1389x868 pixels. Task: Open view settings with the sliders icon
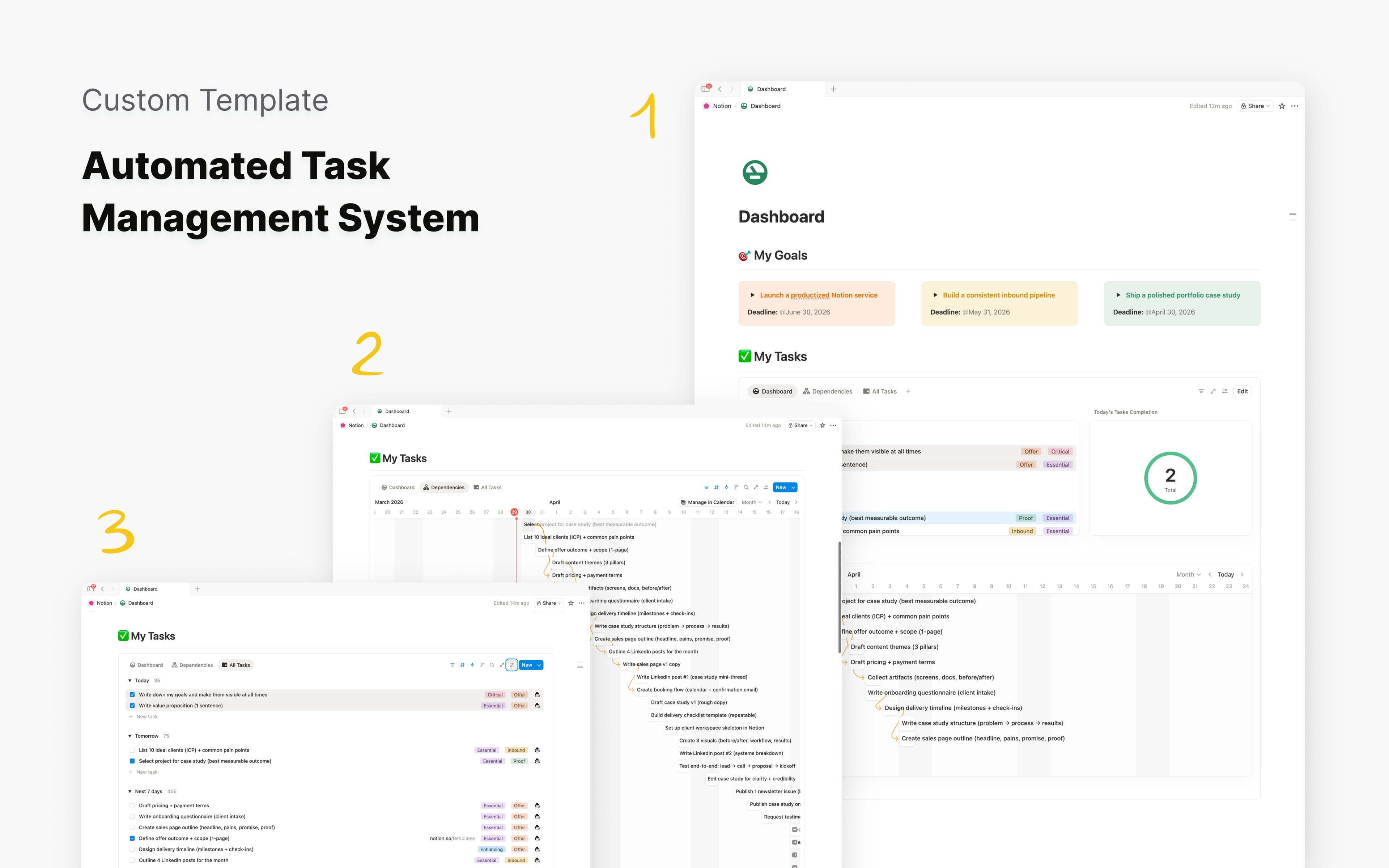[x=511, y=665]
